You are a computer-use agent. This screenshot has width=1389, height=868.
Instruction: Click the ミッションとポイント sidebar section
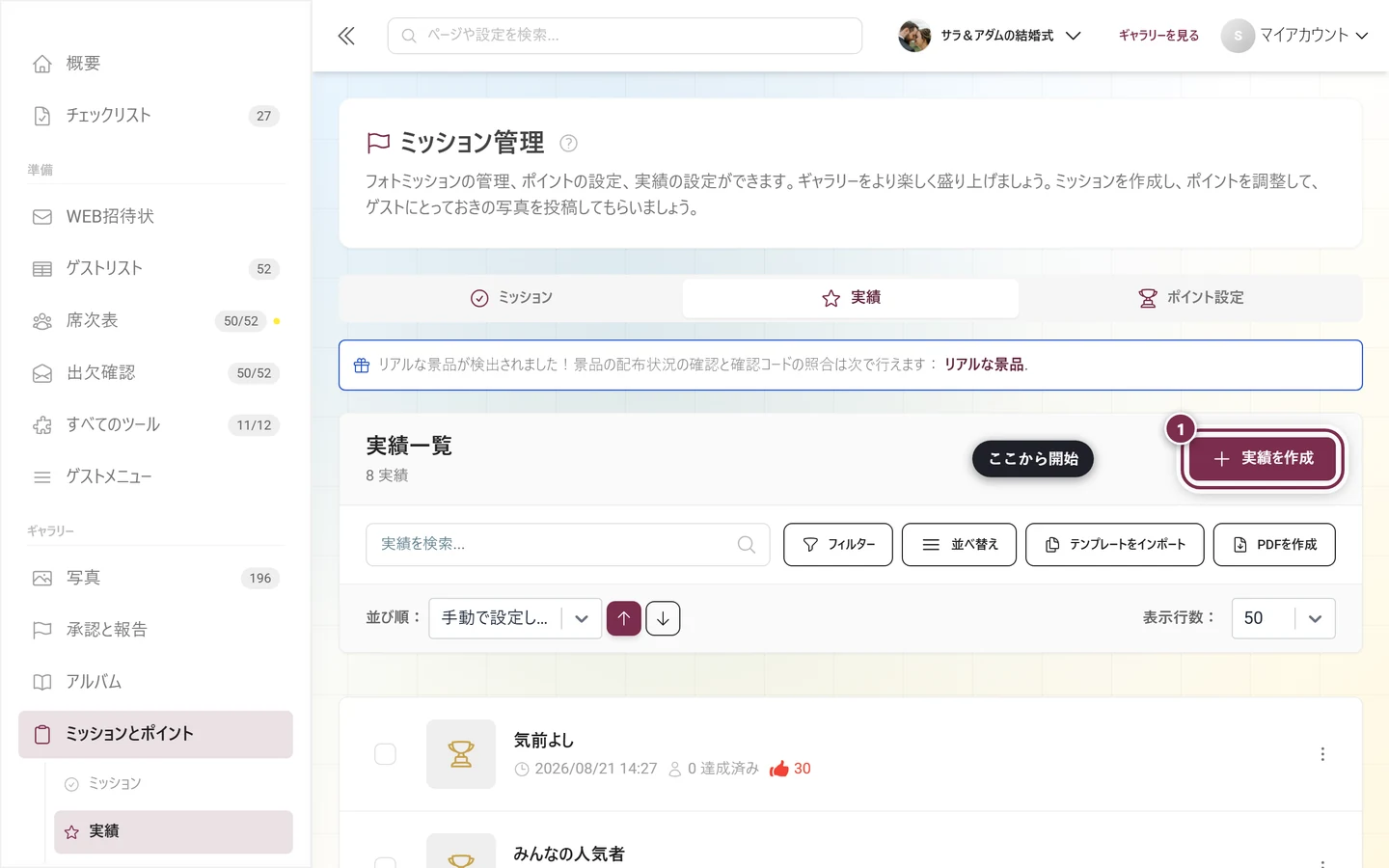[155, 735]
